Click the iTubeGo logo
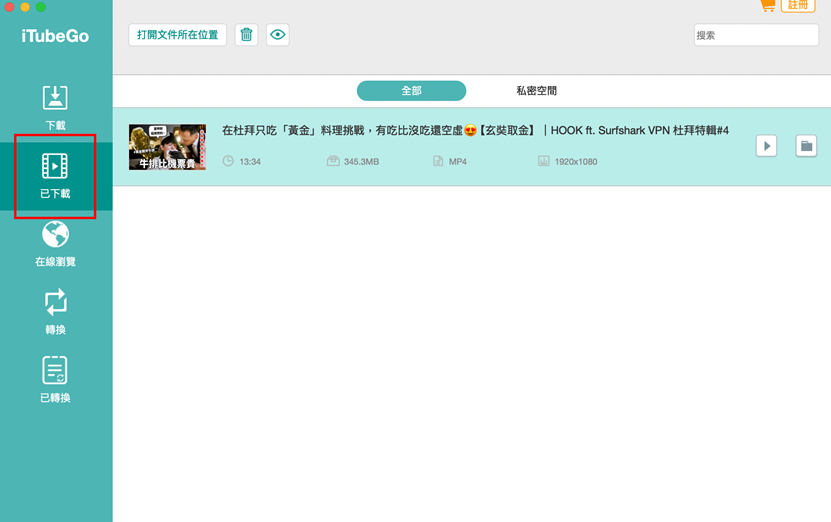This screenshot has width=831, height=522. point(55,36)
